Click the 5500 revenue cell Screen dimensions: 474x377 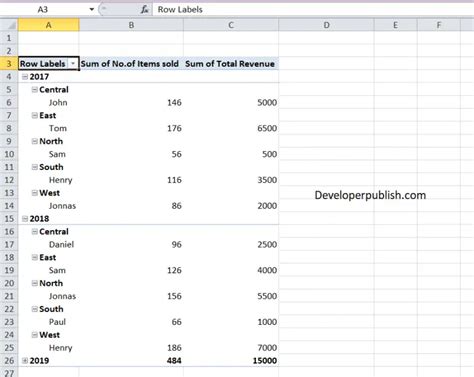pyautogui.click(x=231, y=296)
